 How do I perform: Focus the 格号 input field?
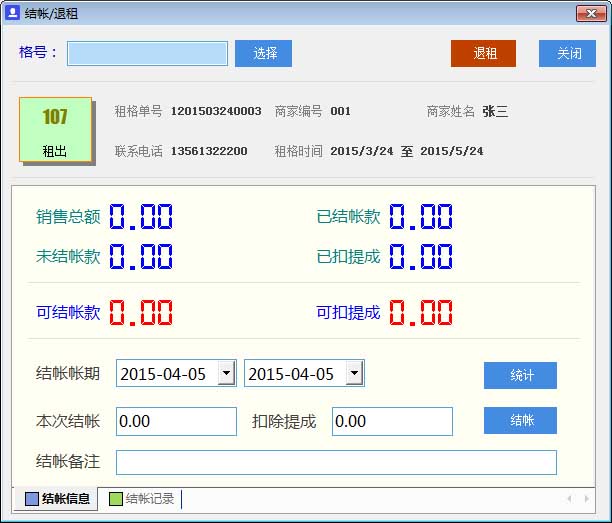(x=147, y=53)
